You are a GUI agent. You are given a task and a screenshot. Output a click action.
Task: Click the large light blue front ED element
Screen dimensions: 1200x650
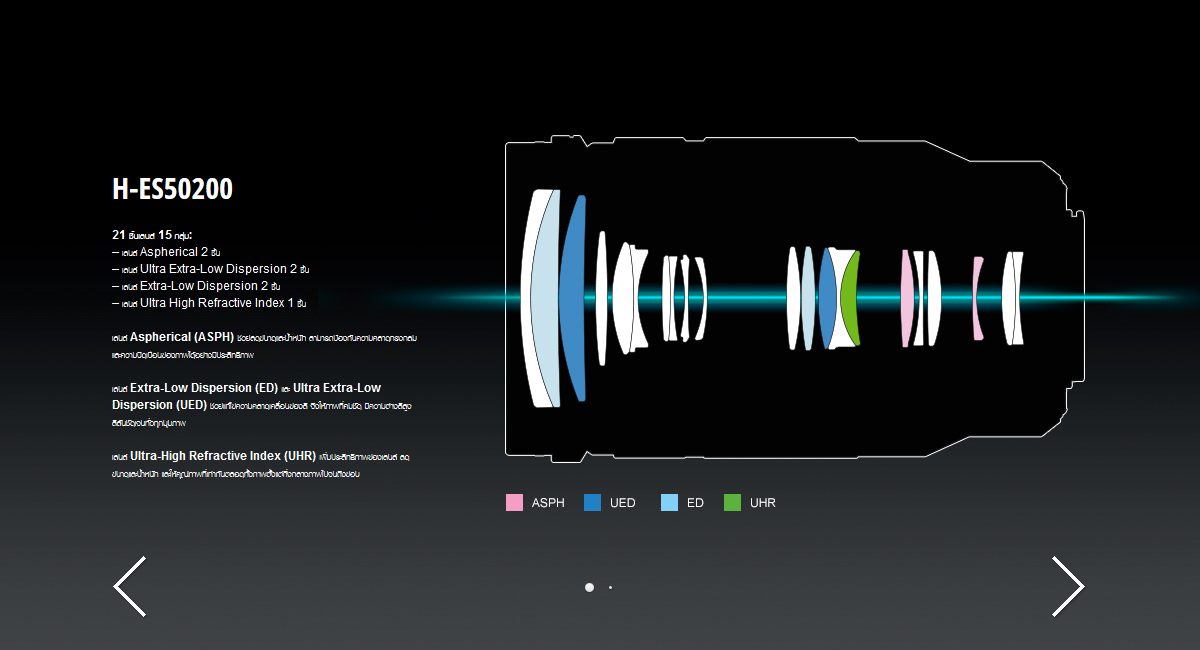click(541, 298)
